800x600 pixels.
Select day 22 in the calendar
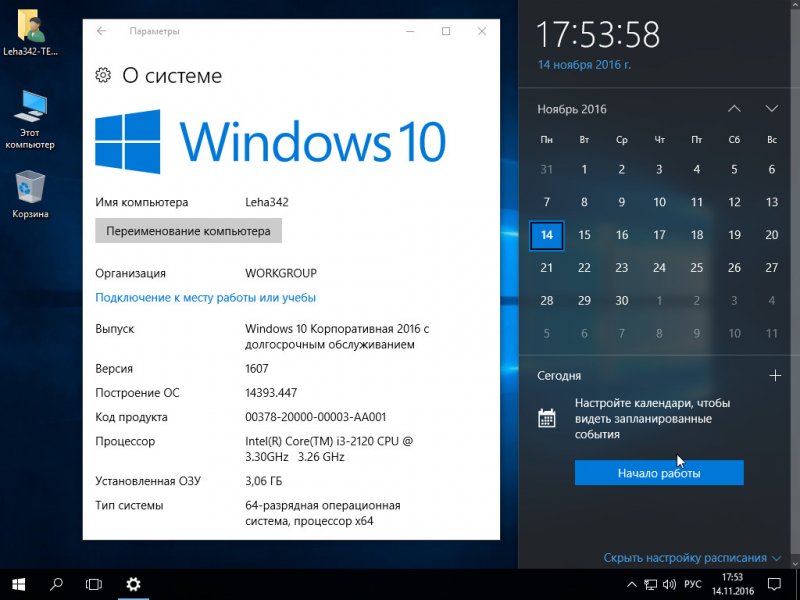tap(584, 268)
